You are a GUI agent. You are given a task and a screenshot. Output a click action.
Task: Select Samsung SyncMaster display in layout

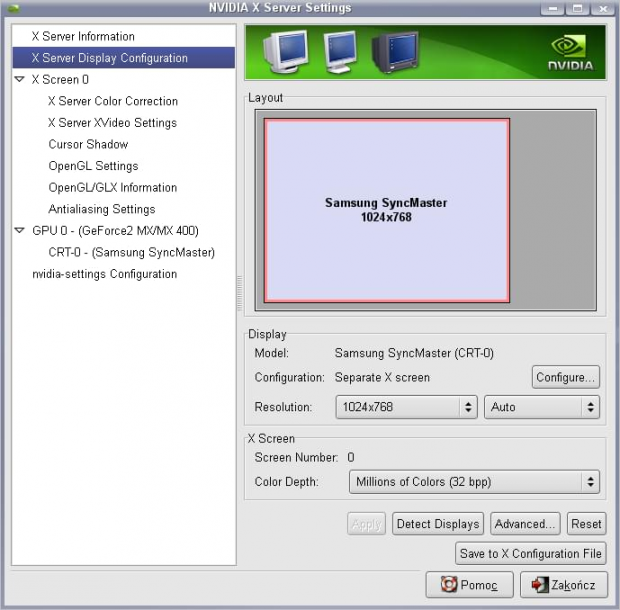(387, 210)
